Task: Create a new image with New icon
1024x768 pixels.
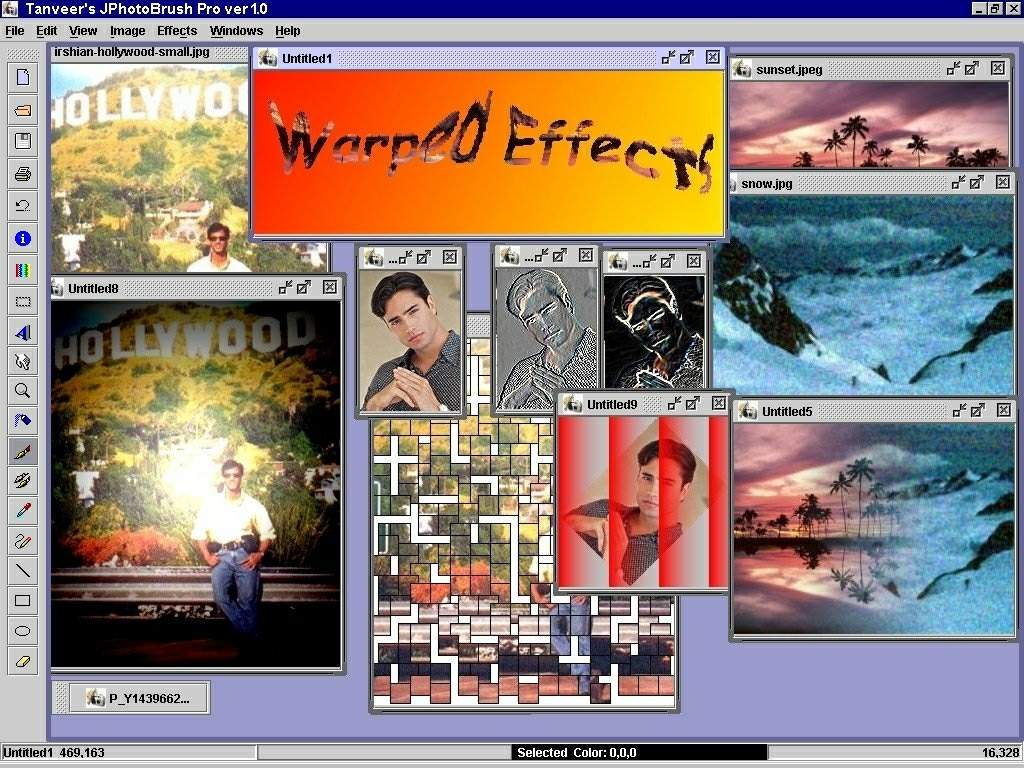Action: 23,77
